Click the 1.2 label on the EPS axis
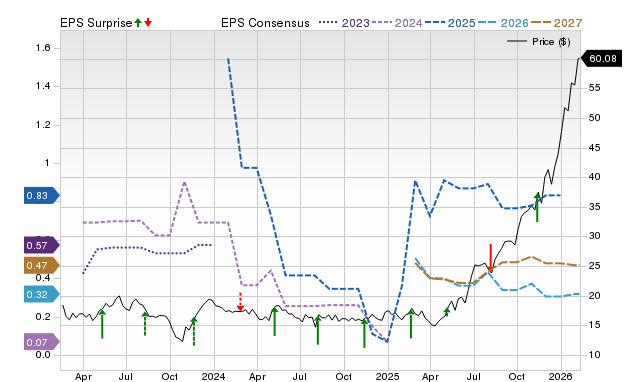The height and width of the screenshot is (382, 640). point(43,125)
